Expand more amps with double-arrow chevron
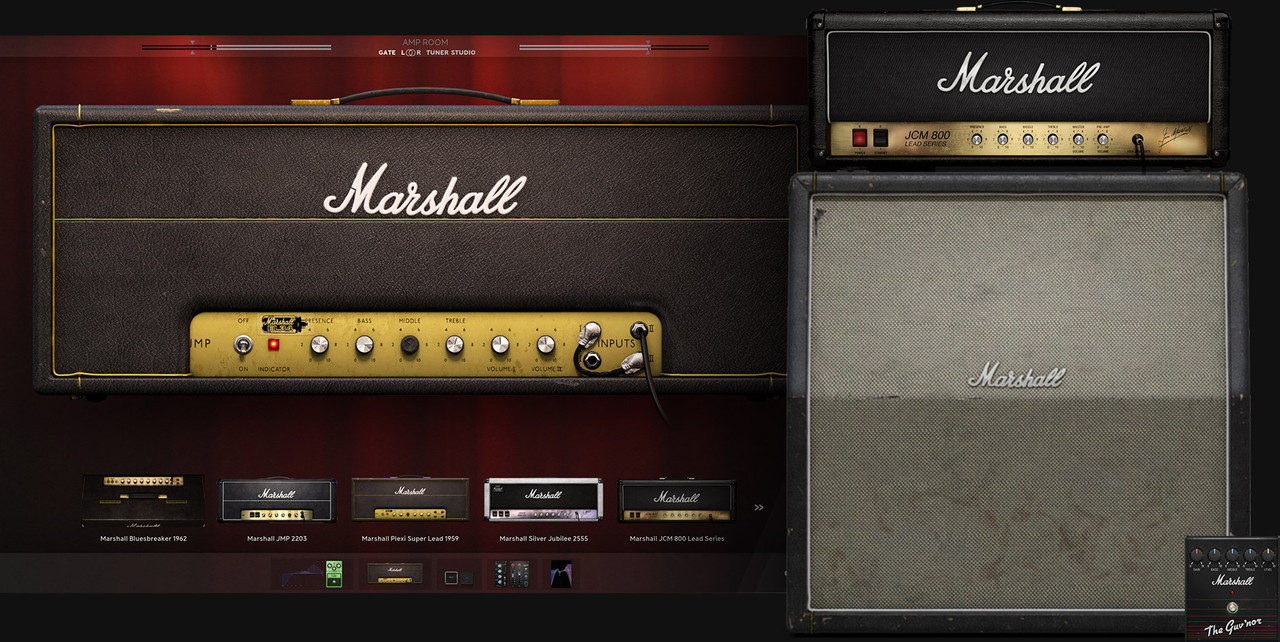1280x642 pixels. click(759, 508)
